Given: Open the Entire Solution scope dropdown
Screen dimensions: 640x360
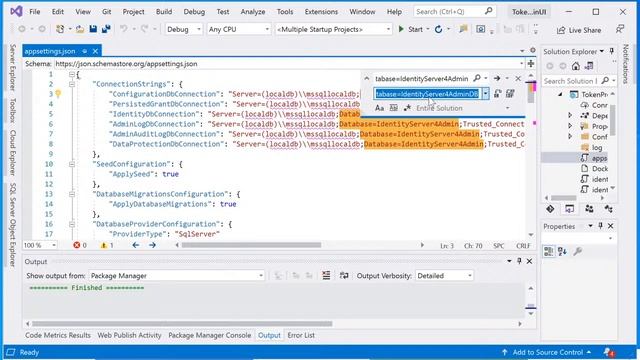Looking at the screenshot, I should 507,108.
